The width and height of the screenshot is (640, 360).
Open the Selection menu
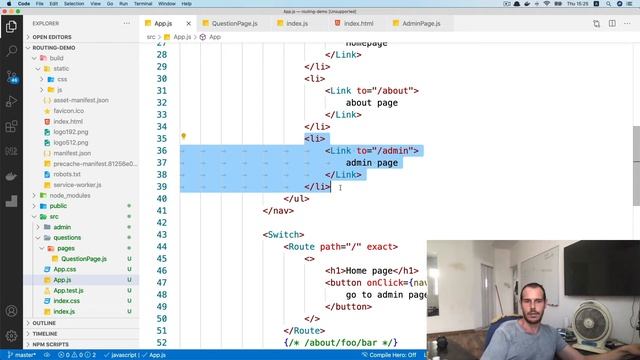74,4
